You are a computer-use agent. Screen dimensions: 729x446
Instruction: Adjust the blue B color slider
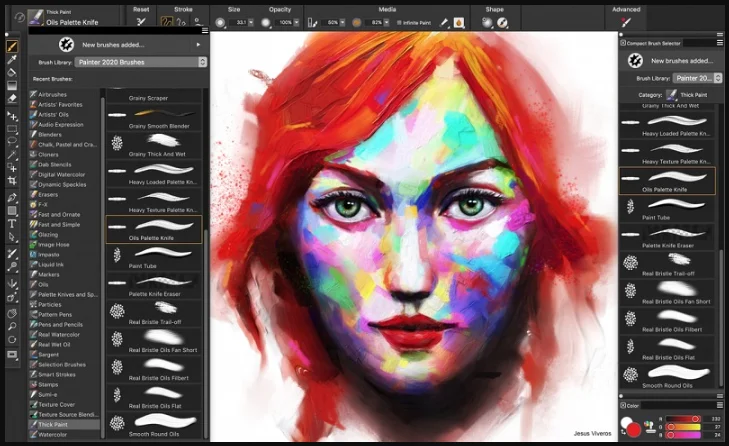pyautogui.click(x=683, y=435)
